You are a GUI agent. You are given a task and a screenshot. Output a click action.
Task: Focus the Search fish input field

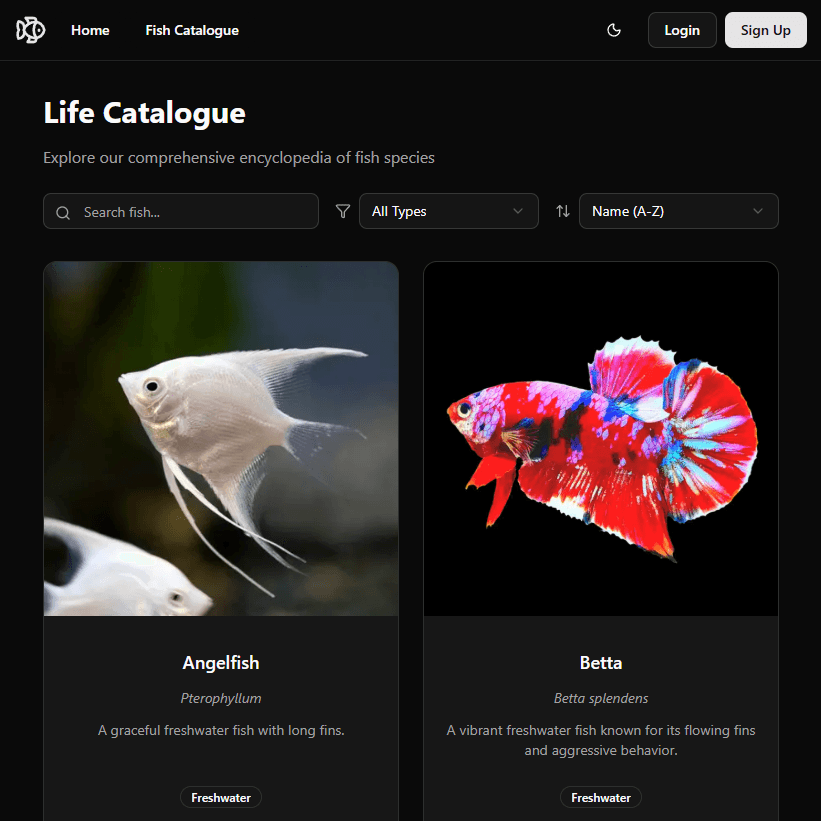point(181,212)
